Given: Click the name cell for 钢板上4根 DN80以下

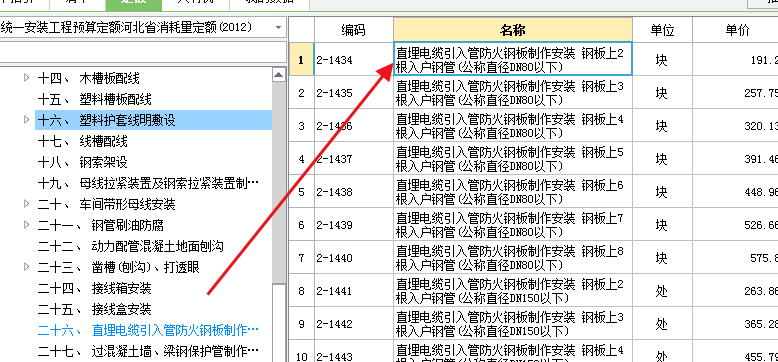Looking at the screenshot, I should [513, 125].
